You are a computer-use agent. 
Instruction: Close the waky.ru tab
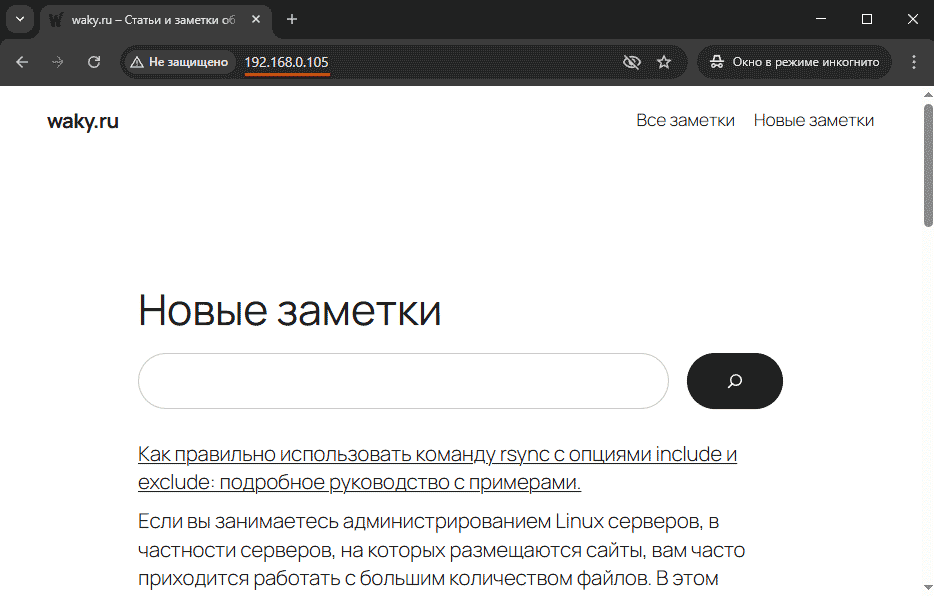point(256,20)
